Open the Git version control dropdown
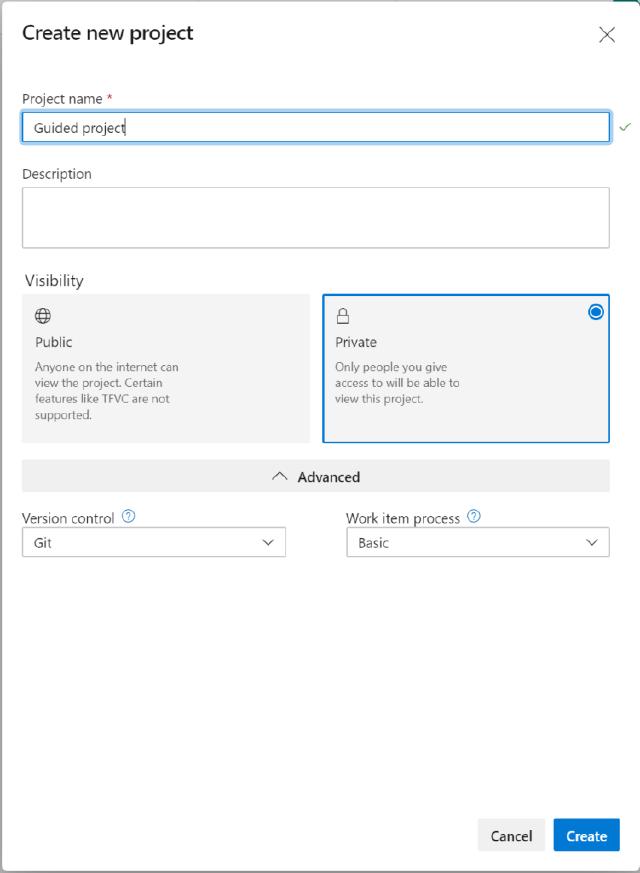 point(154,542)
